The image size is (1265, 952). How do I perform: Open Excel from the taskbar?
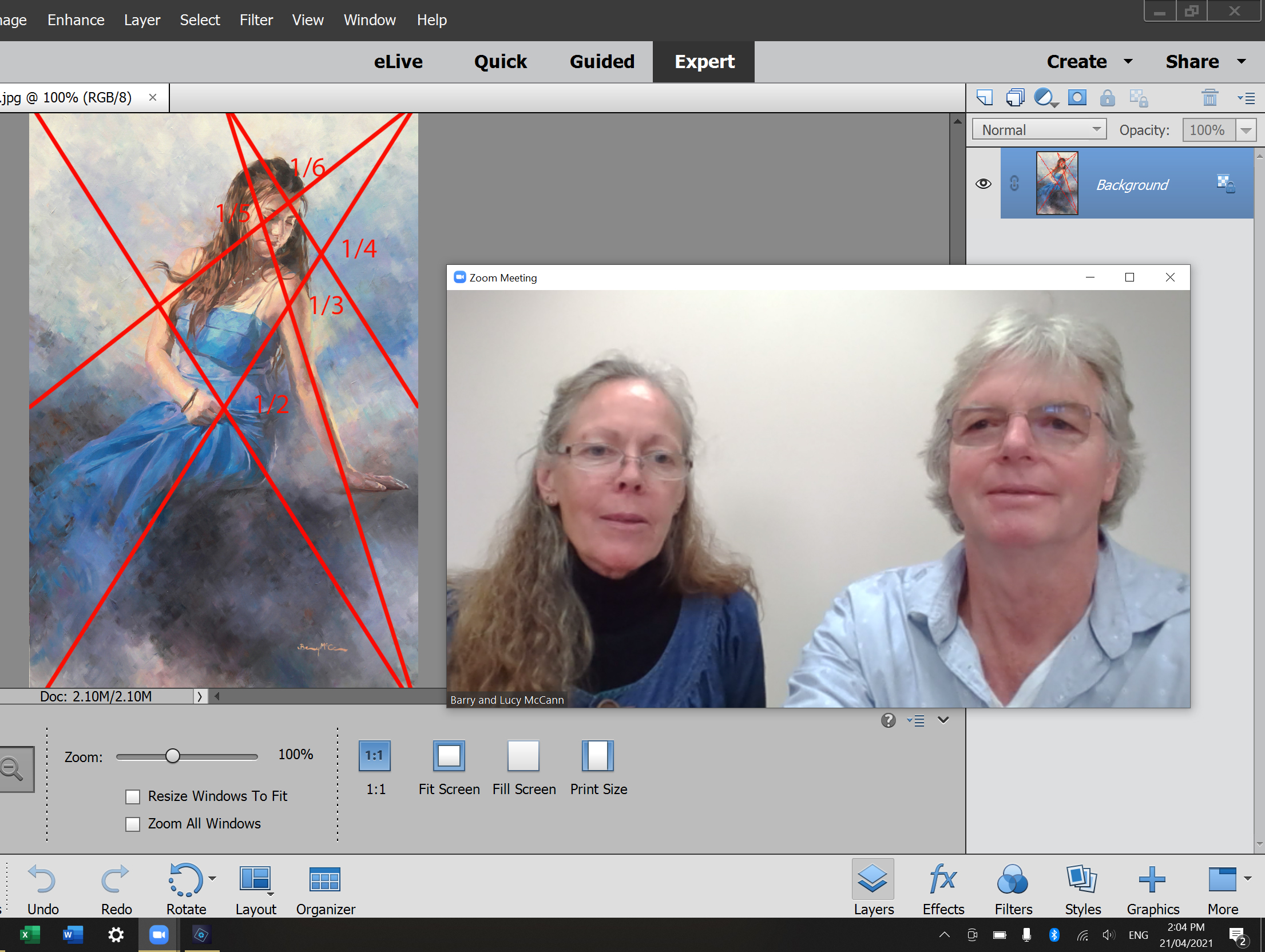[29, 935]
